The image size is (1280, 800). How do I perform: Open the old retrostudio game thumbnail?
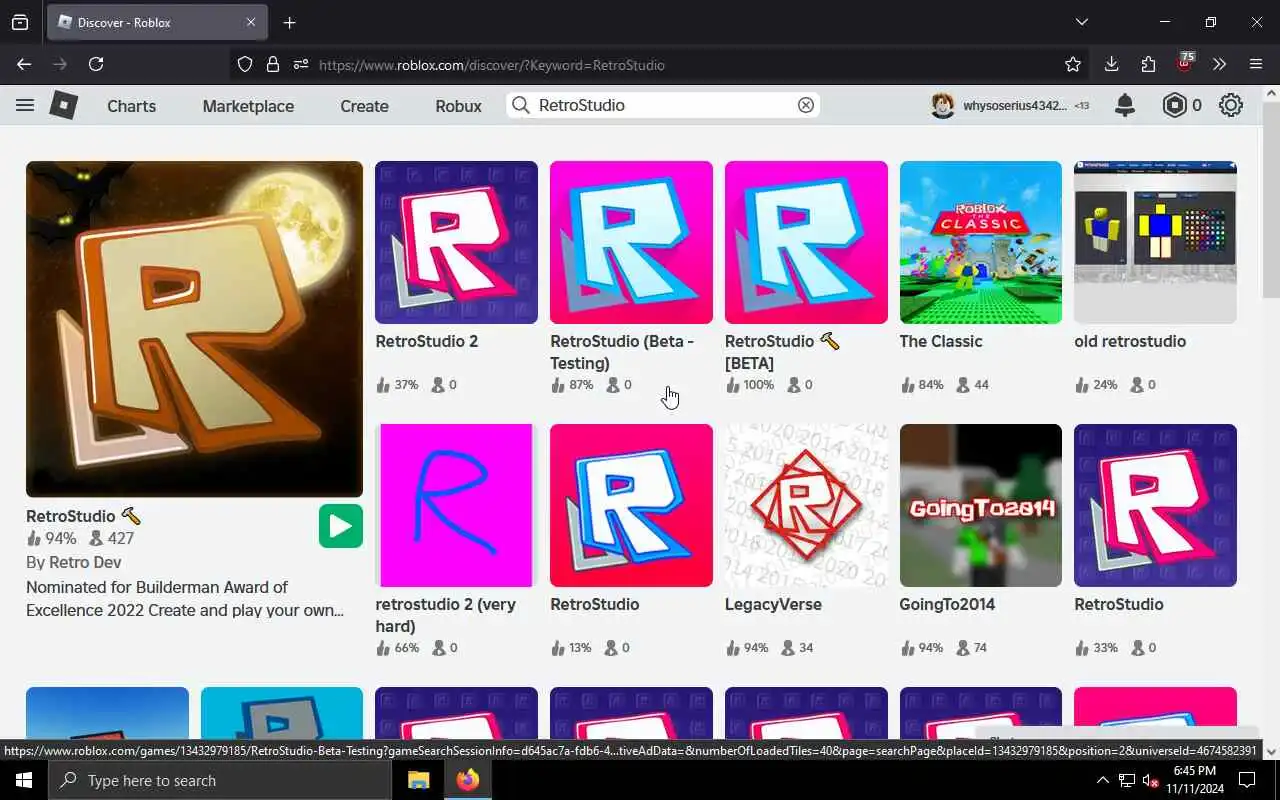[1155, 242]
